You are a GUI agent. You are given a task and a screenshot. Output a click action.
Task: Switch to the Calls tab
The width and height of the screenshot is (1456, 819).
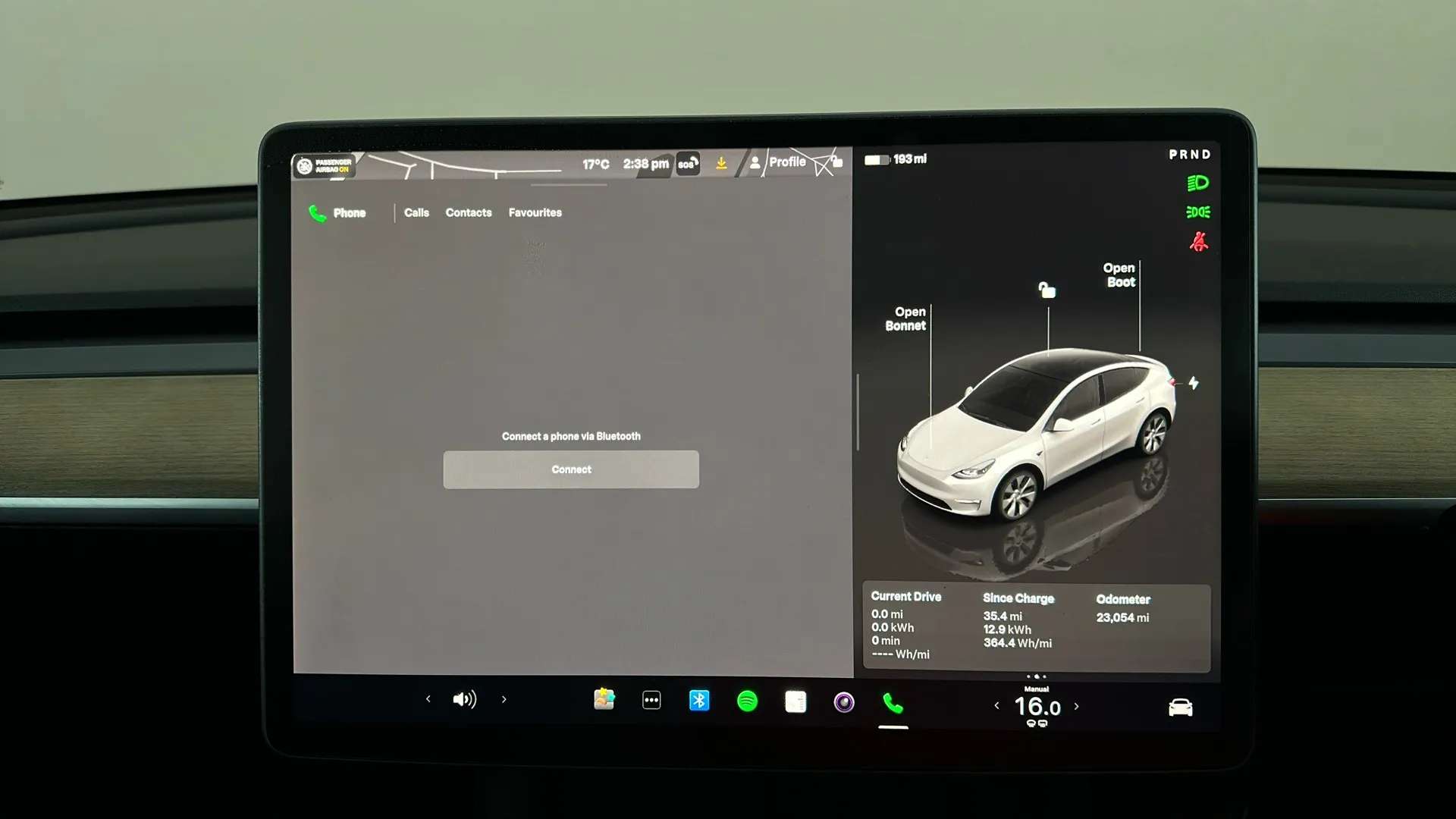click(x=416, y=213)
